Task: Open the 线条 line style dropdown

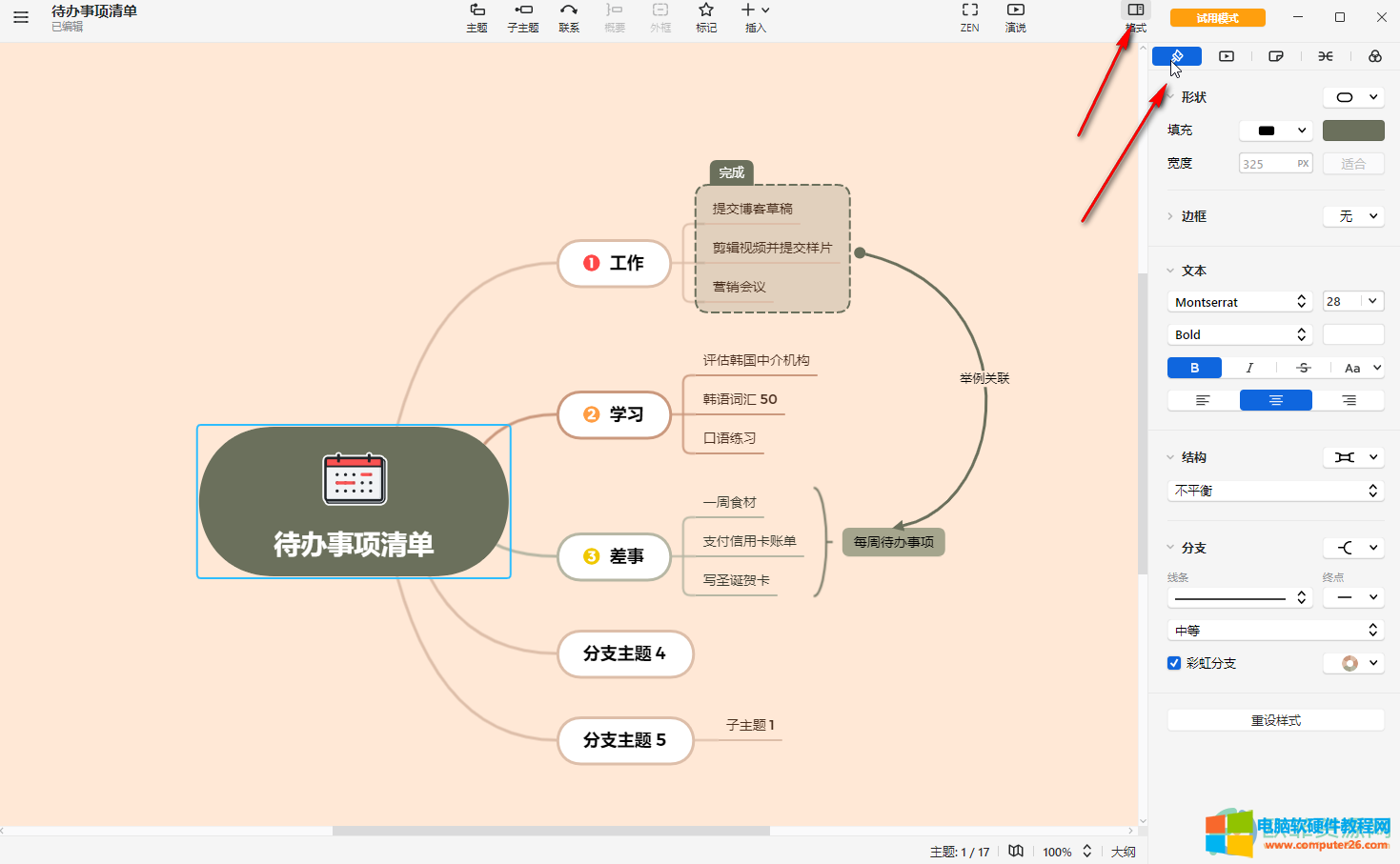Action: coord(1240,597)
